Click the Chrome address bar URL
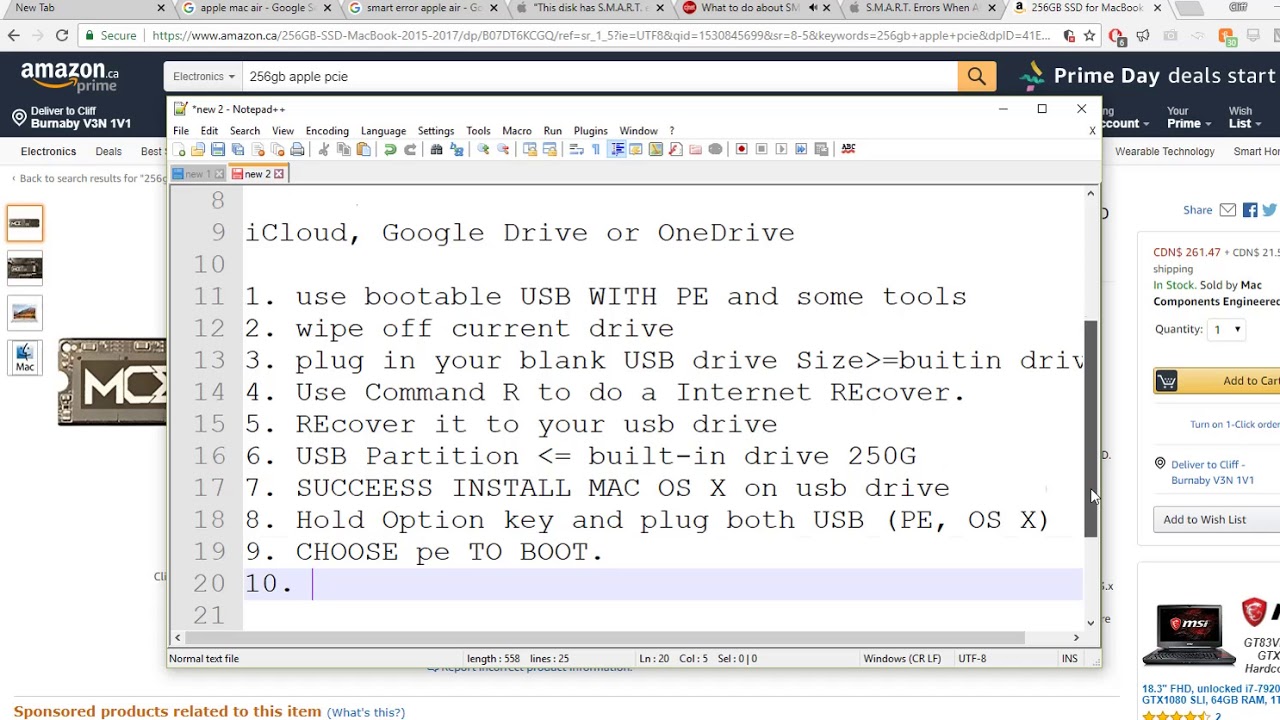Image resolution: width=1280 pixels, height=720 pixels. (600, 35)
